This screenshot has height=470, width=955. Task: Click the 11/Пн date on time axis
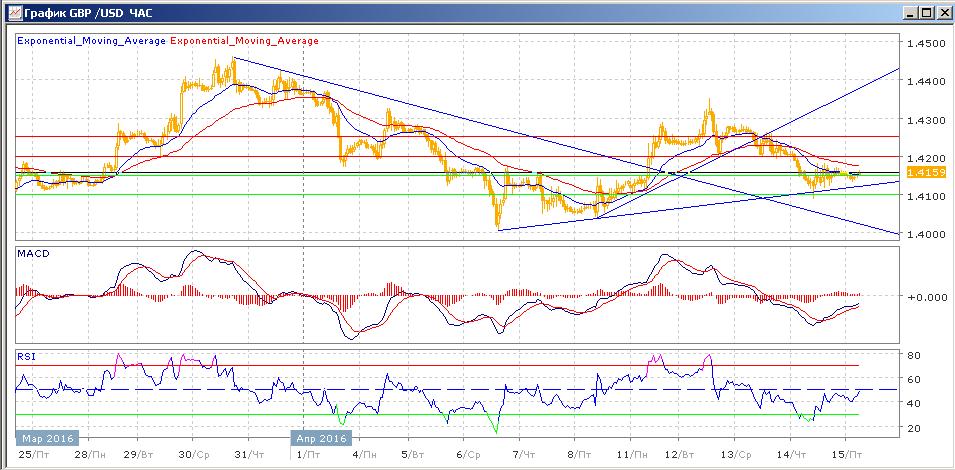pyautogui.click(x=630, y=454)
